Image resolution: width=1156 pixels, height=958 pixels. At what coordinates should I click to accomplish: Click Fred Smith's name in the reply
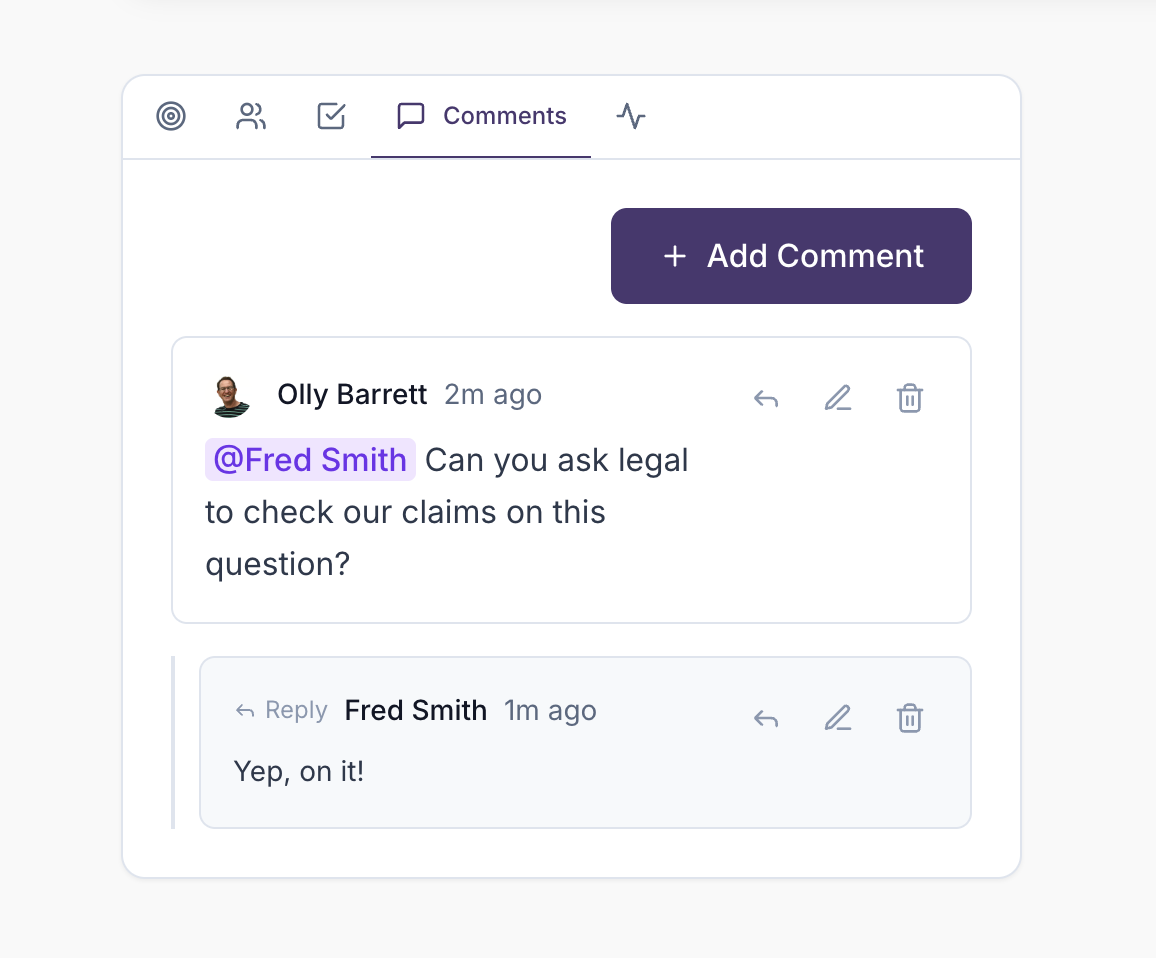(415, 710)
